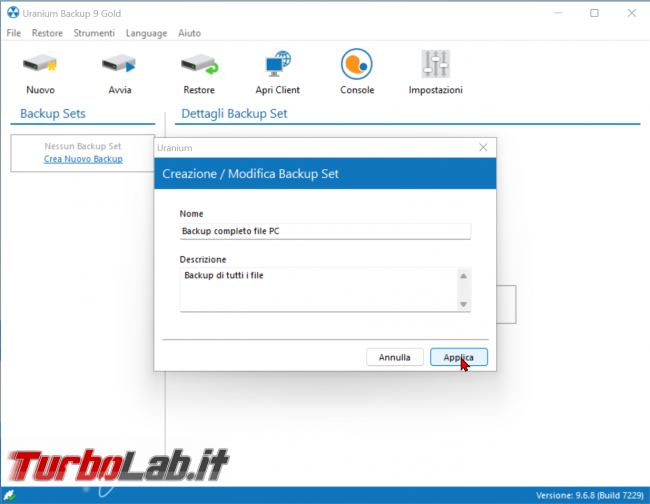Click the version text 'Versione: 9.6.8 (Build 7229)'
Image resolution: width=650 pixels, height=504 pixels.
pos(590,495)
